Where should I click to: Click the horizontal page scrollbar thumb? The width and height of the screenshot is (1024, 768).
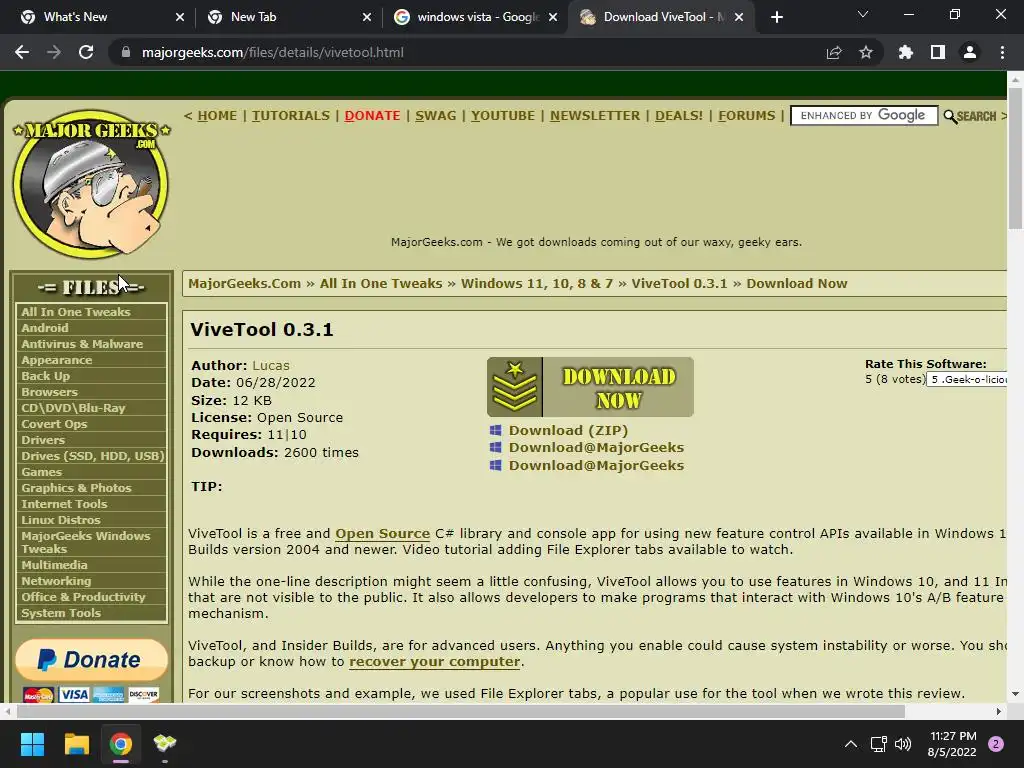click(x=460, y=711)
